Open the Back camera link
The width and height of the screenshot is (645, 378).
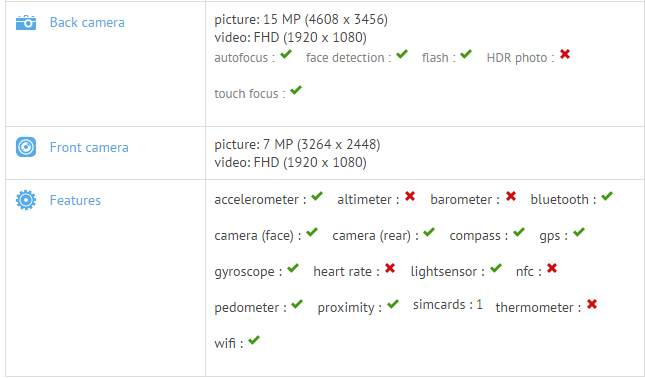87,23
